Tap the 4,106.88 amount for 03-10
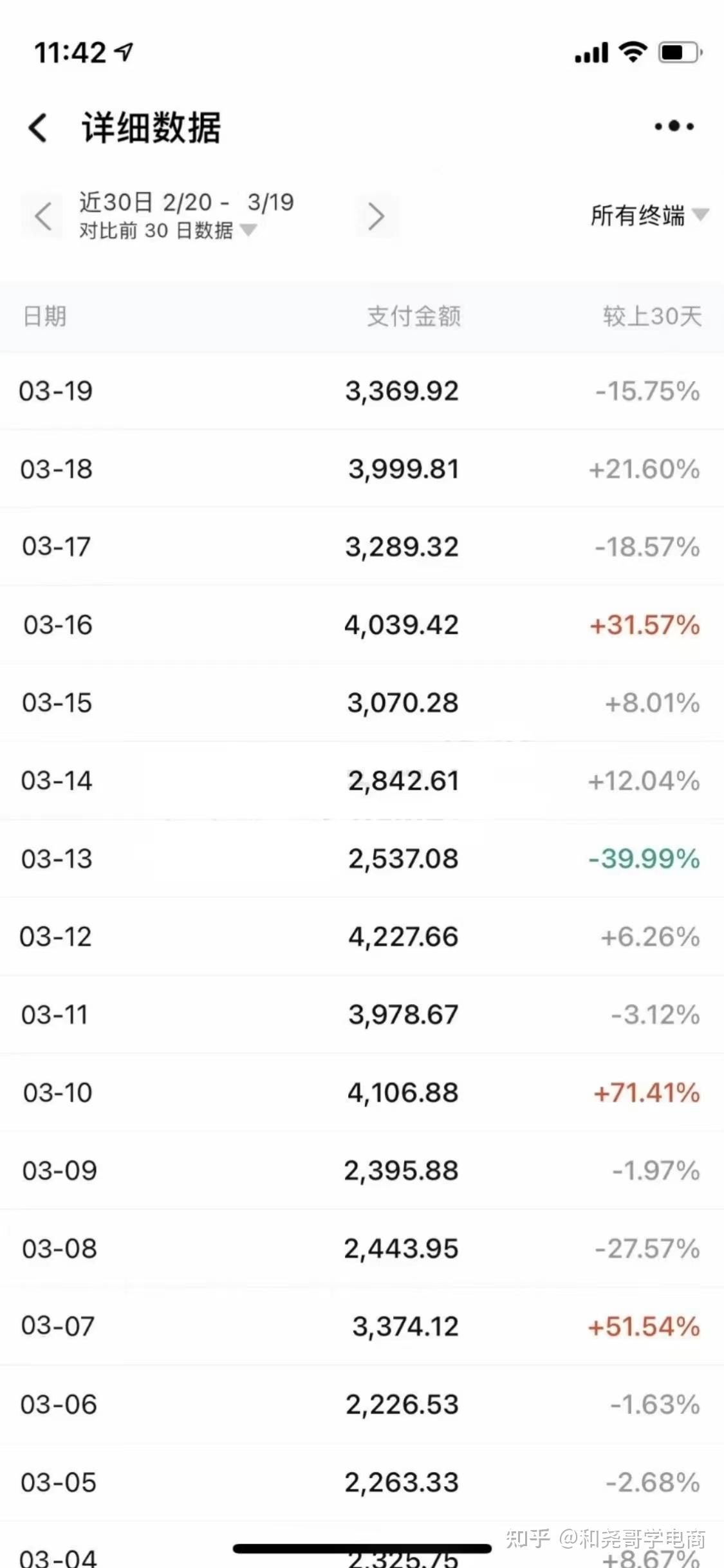 [x=403, y=1092]
